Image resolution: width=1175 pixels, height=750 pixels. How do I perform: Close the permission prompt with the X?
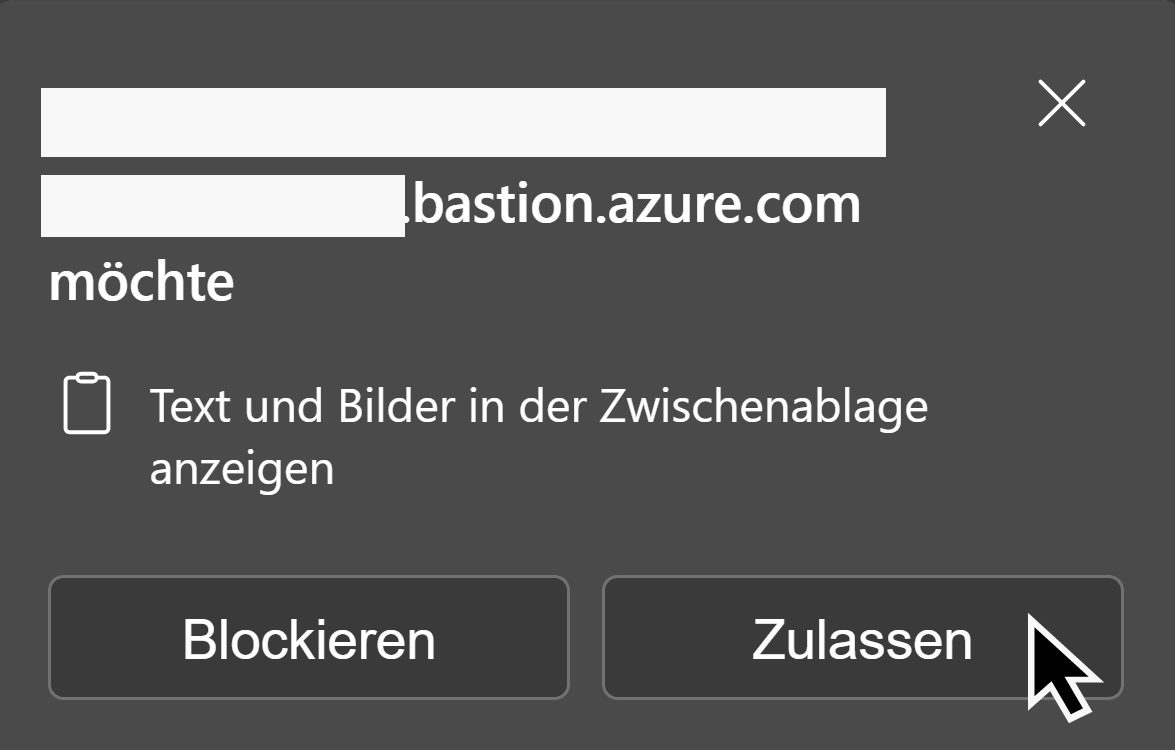(1061, 104)
